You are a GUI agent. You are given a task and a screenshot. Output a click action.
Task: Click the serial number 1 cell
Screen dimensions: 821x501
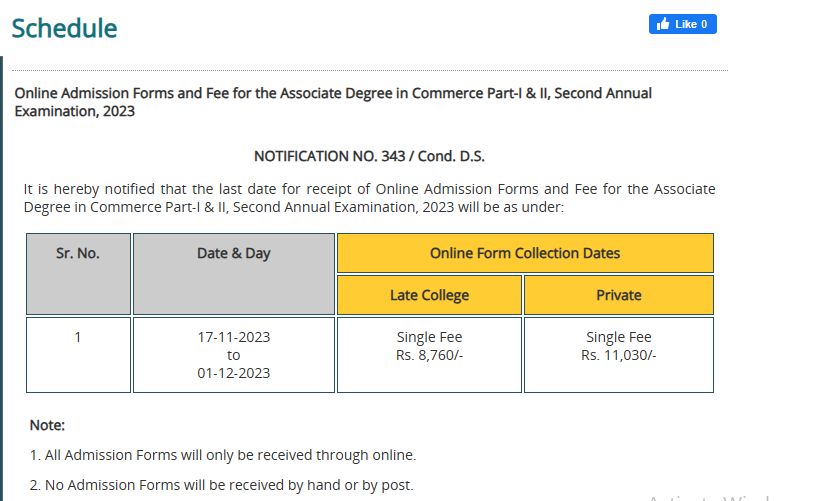[78, 354]
